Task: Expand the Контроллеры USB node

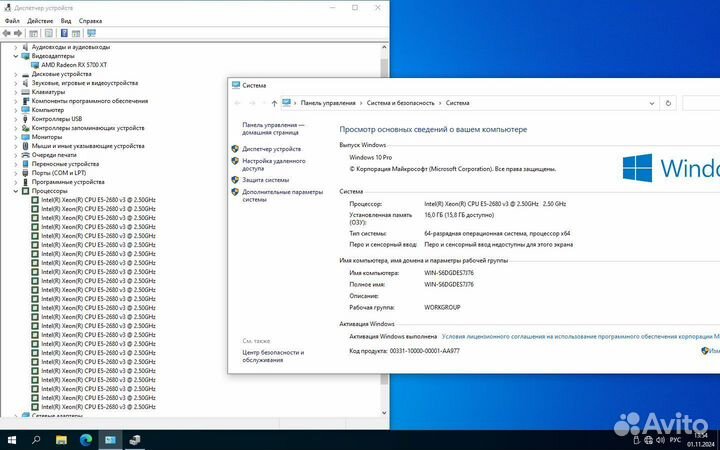Action: tap(16, 119)
